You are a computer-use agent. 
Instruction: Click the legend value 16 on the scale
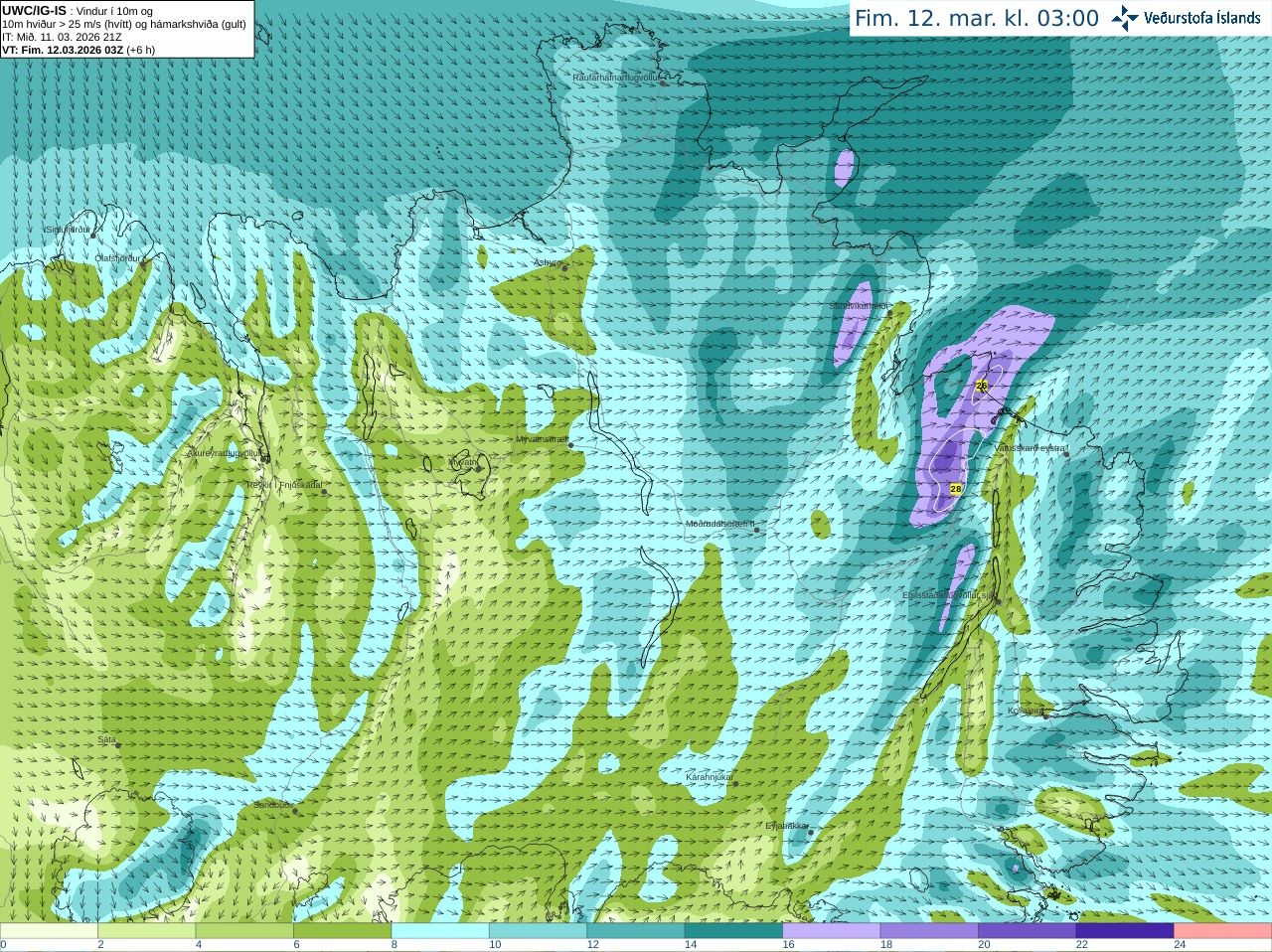[x=788, y=945]
